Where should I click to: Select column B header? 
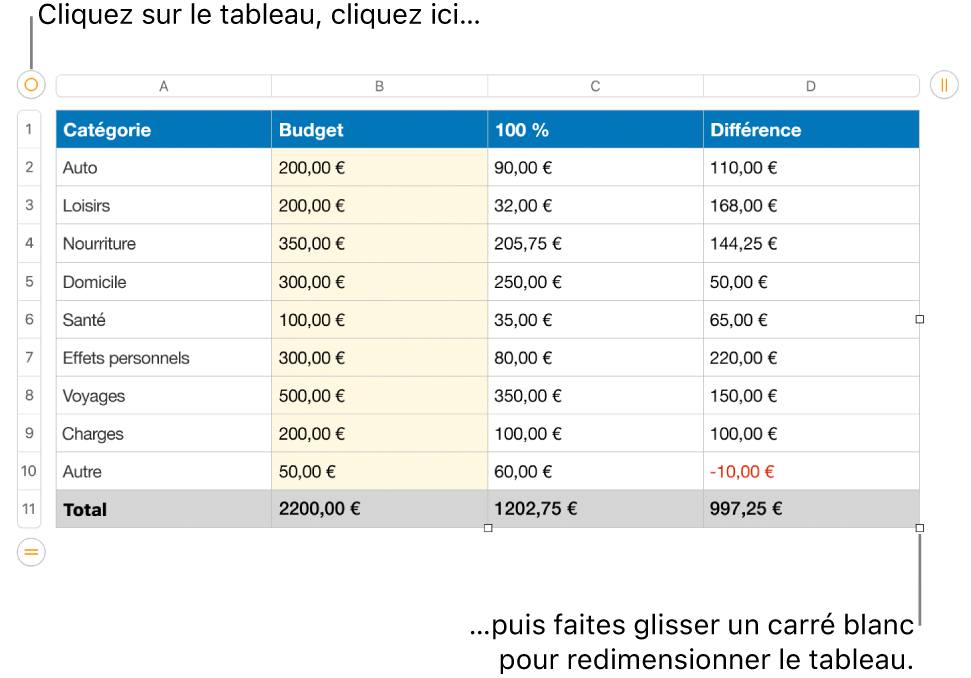[x=379, y=86]
